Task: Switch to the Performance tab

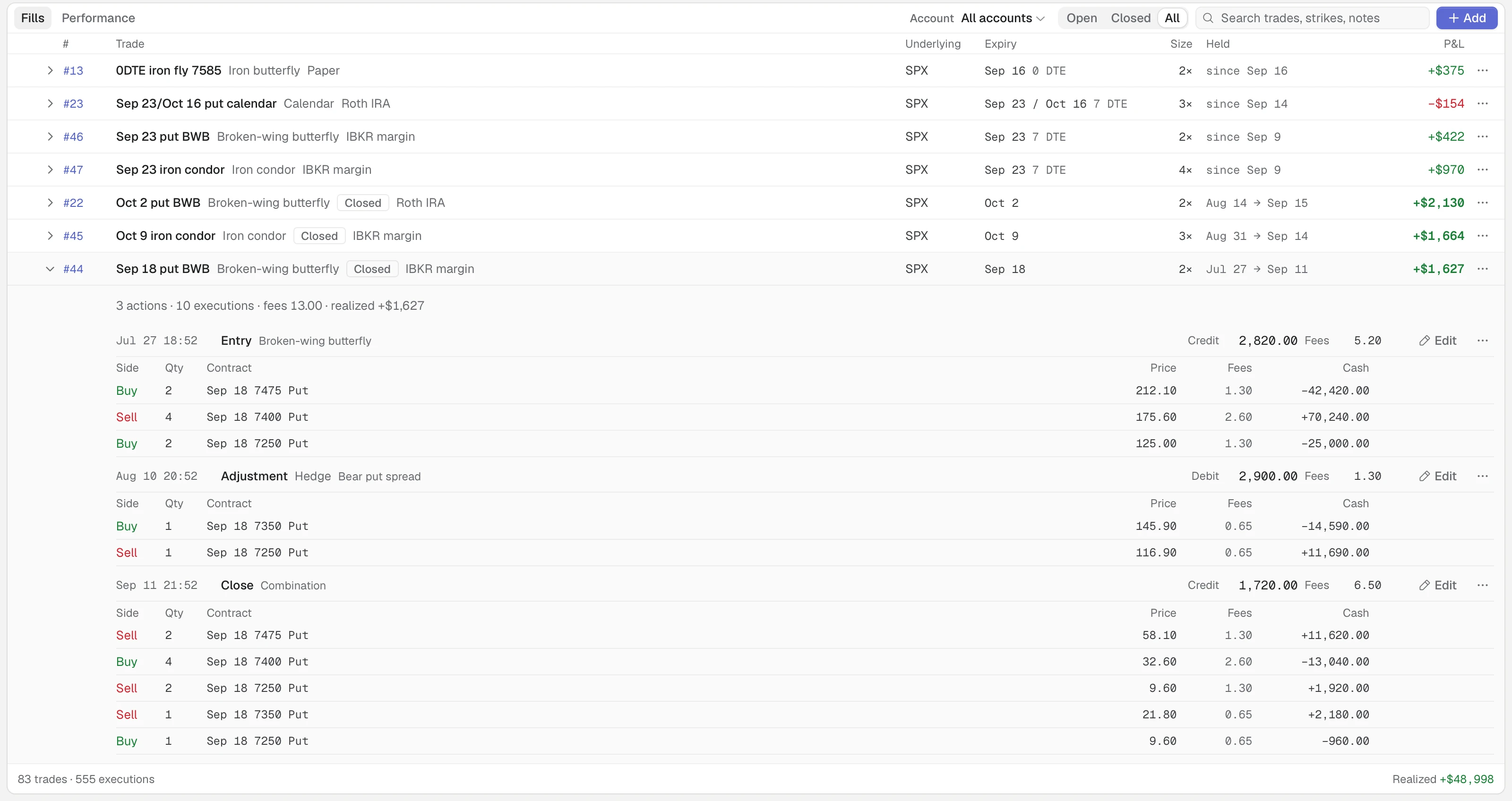Action: [98, 18]
